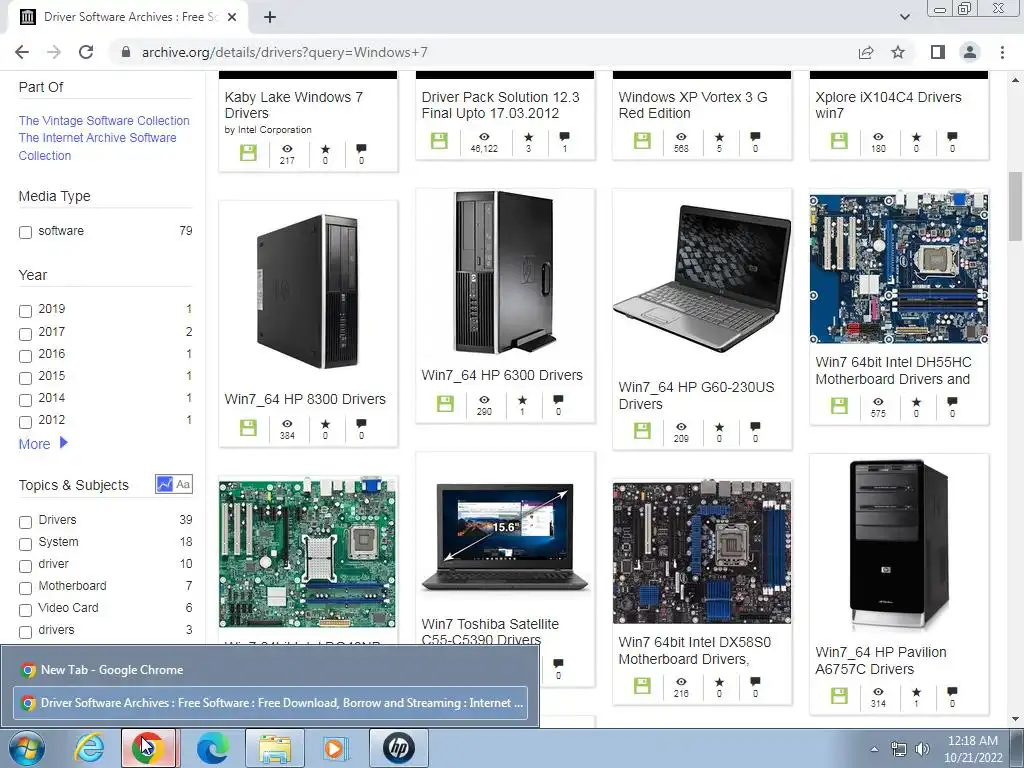Open Win7_64 HP 8300 Drivers title
The height and width of the screenshot is (768, 1024).
click(x=305, y=399)
